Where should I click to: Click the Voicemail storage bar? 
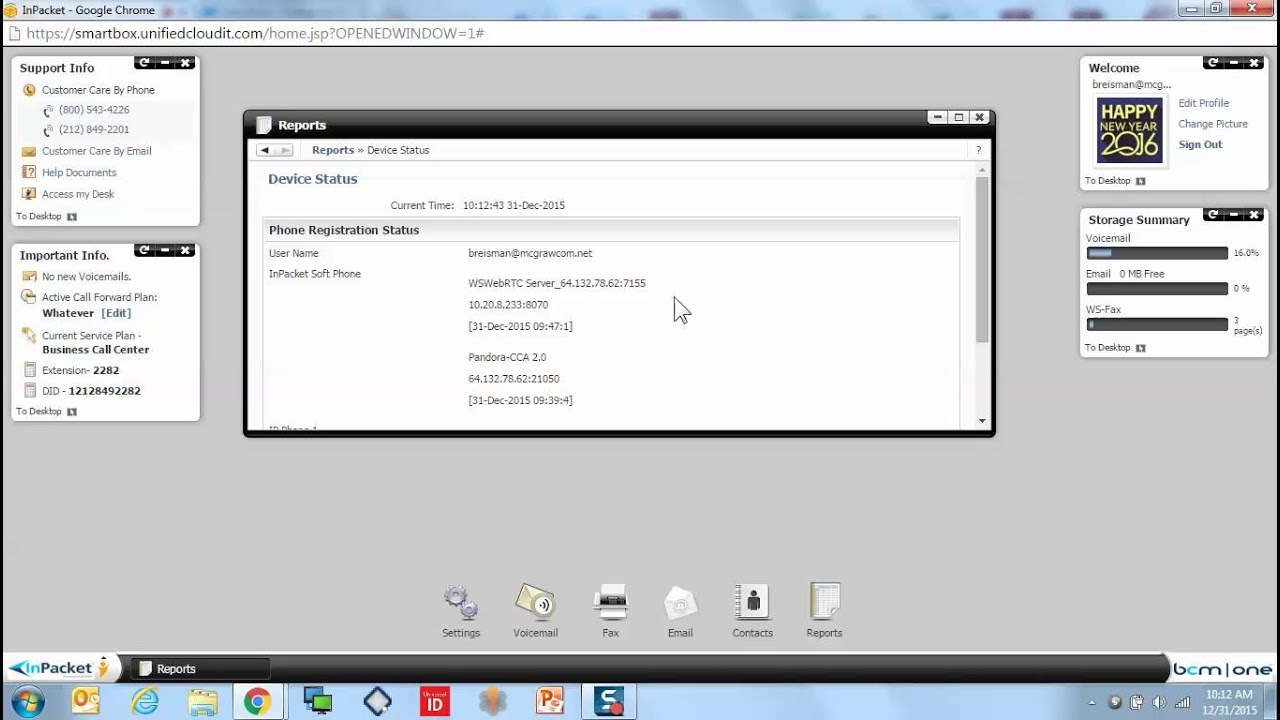pos(1157,254)
